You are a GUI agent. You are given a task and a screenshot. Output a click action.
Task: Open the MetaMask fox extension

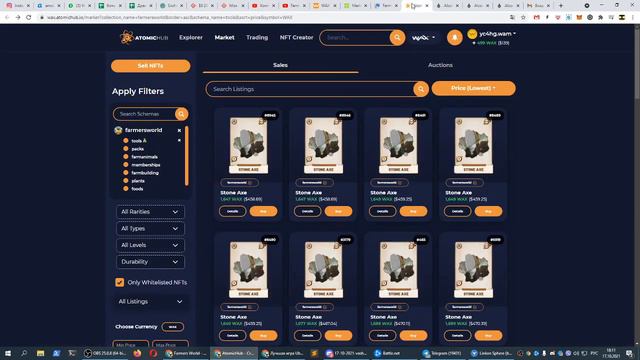[579, 18]
